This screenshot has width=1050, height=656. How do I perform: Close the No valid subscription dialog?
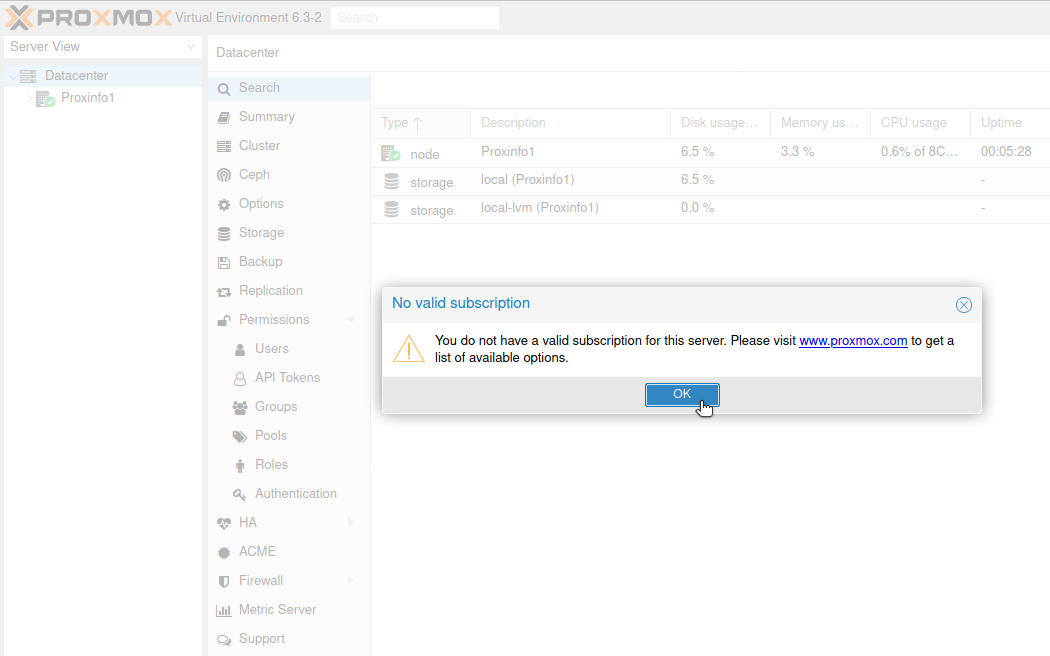coord(963,305)
